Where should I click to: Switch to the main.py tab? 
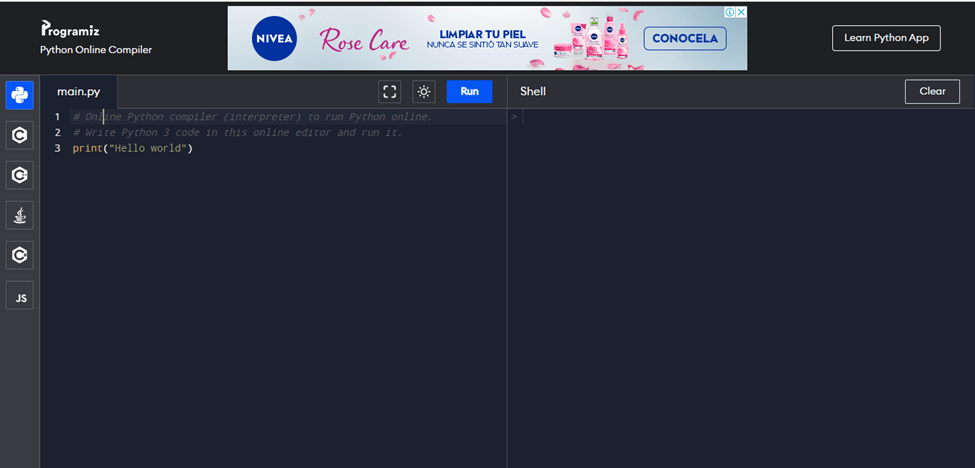pos(78,92)
